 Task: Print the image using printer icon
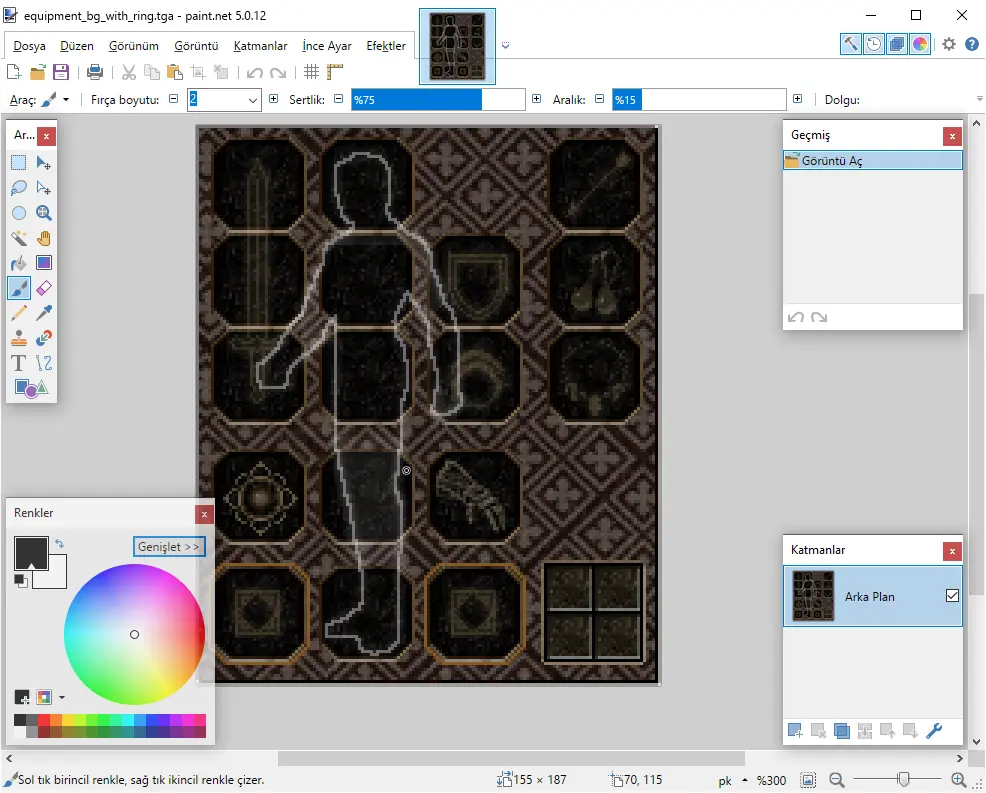95,72
